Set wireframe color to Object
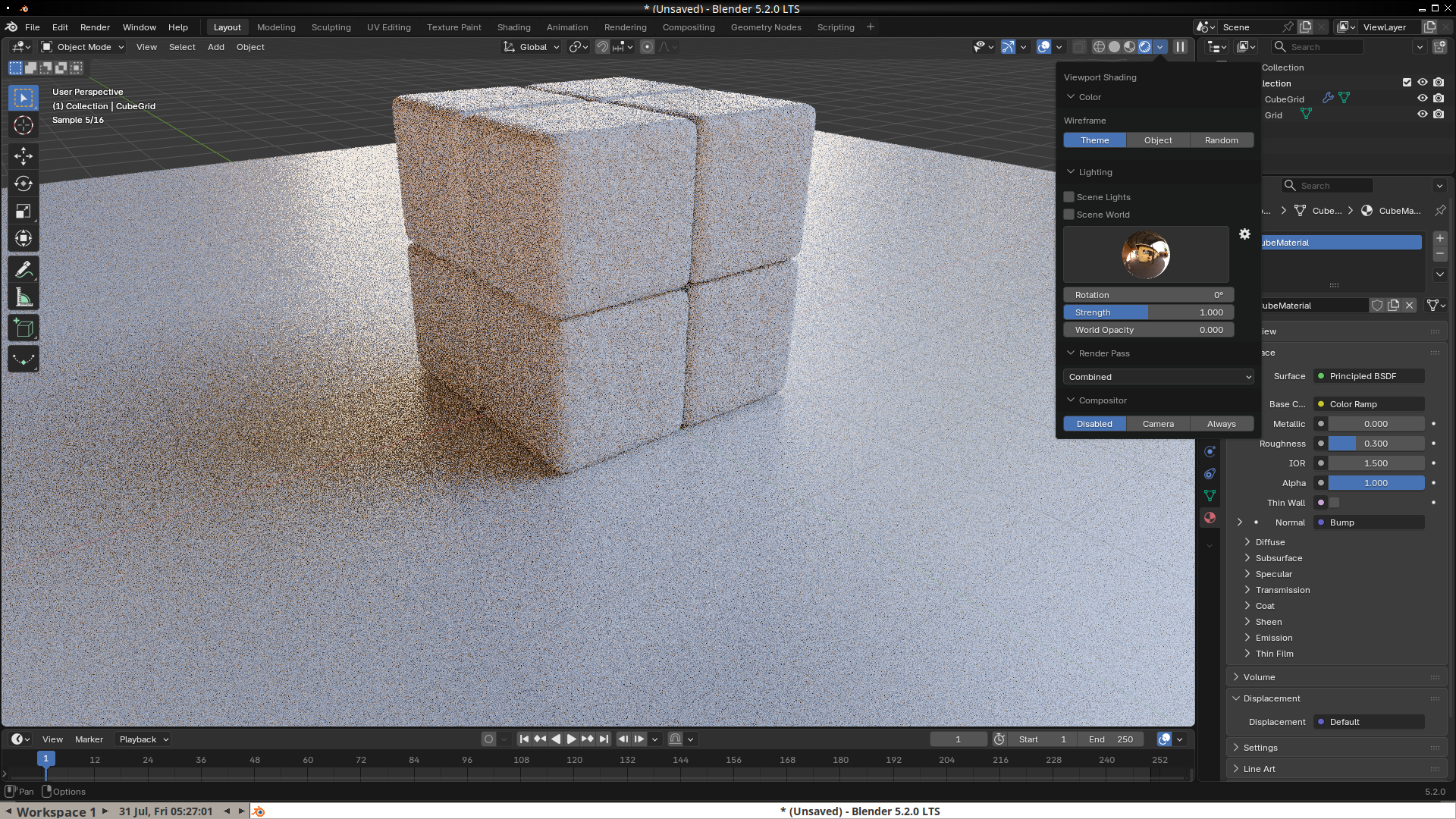1456x819 pixels. (1158, 140)
